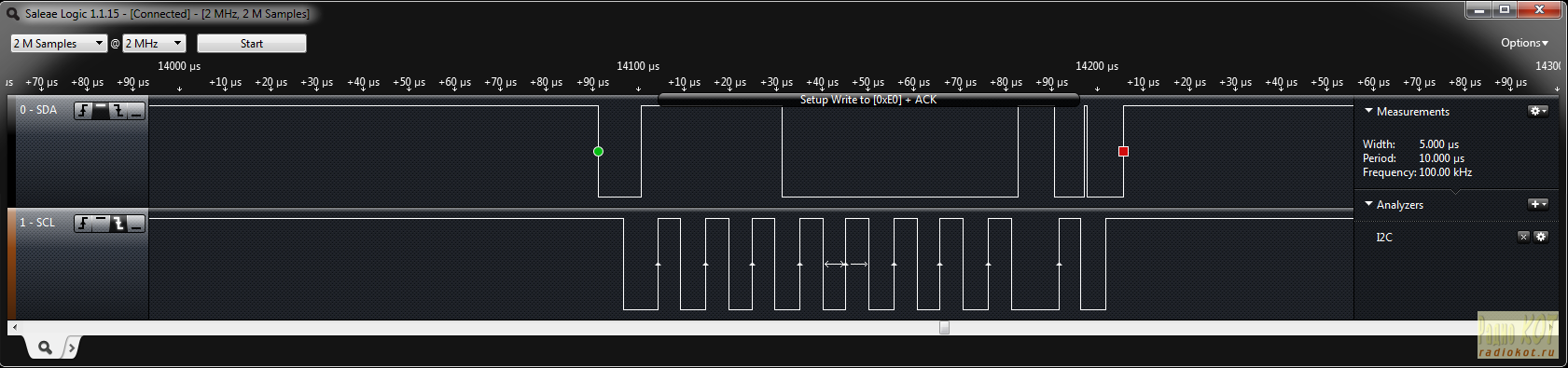The height and width of the screenshot is (368, 1568).
Task: Open the sample count dropdown
Action: 60,44
